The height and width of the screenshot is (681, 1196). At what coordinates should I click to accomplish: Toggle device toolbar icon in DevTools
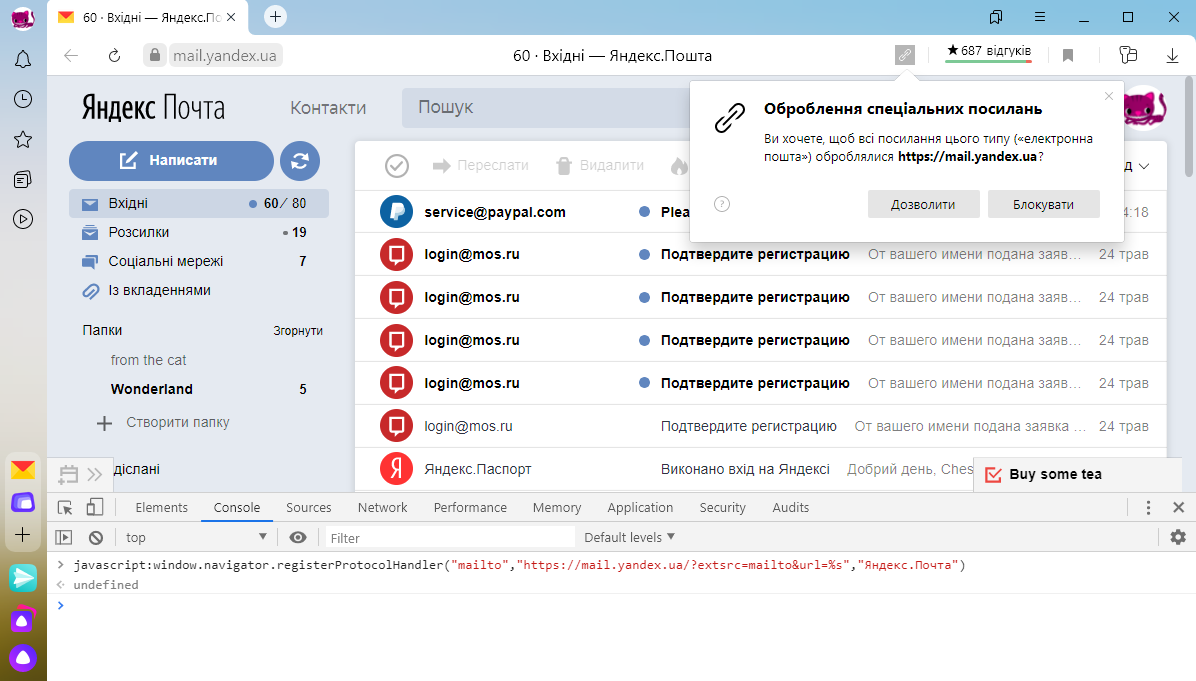(x=95, y=508)
